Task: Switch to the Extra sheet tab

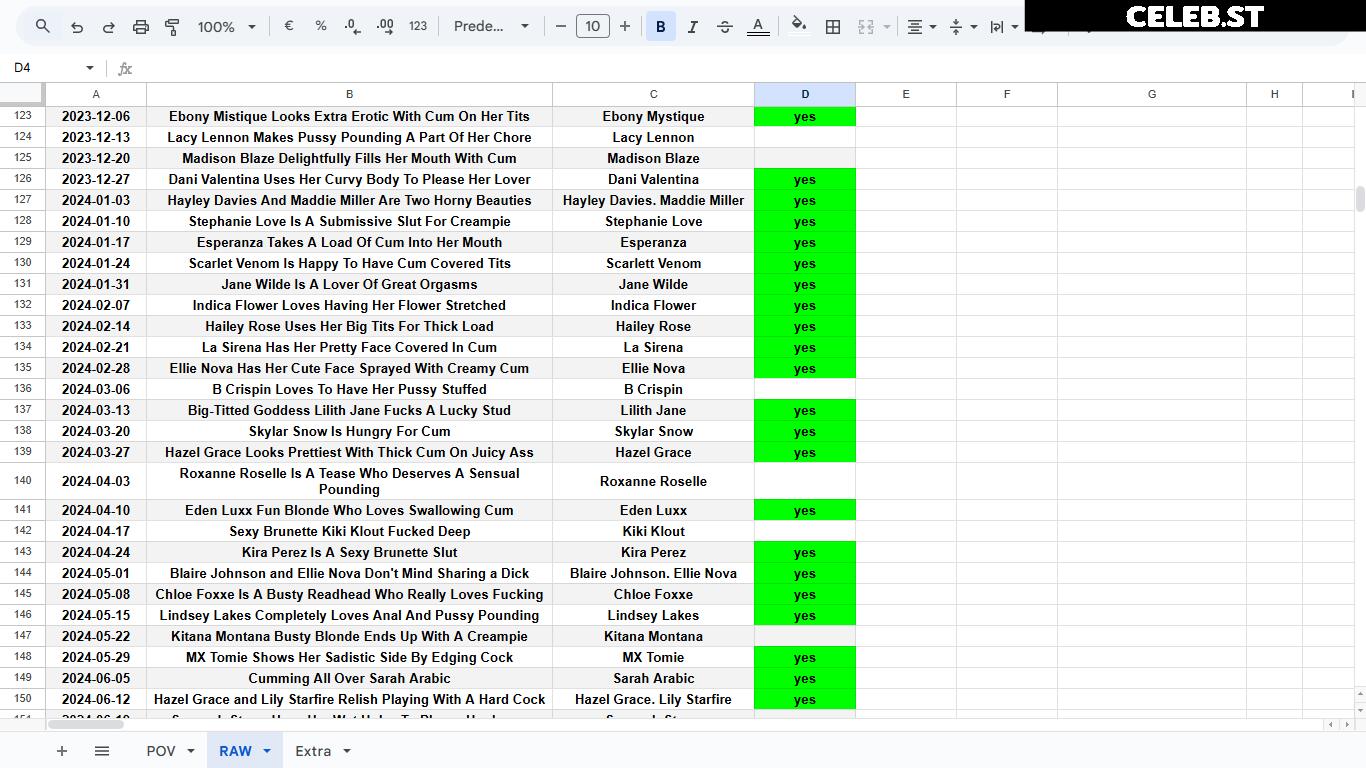Action: [x=323, y=751]
